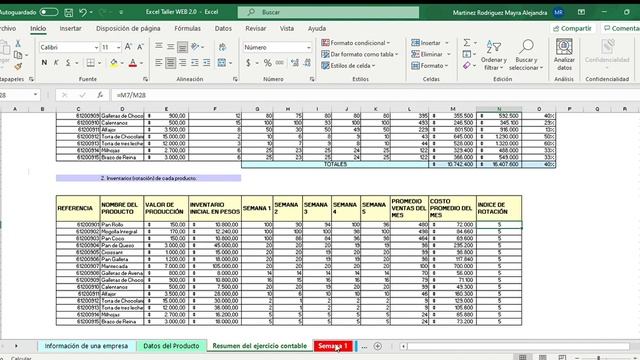Screen dimensions: 640x360
Task: Click the Compartir button
Action: 573,28
